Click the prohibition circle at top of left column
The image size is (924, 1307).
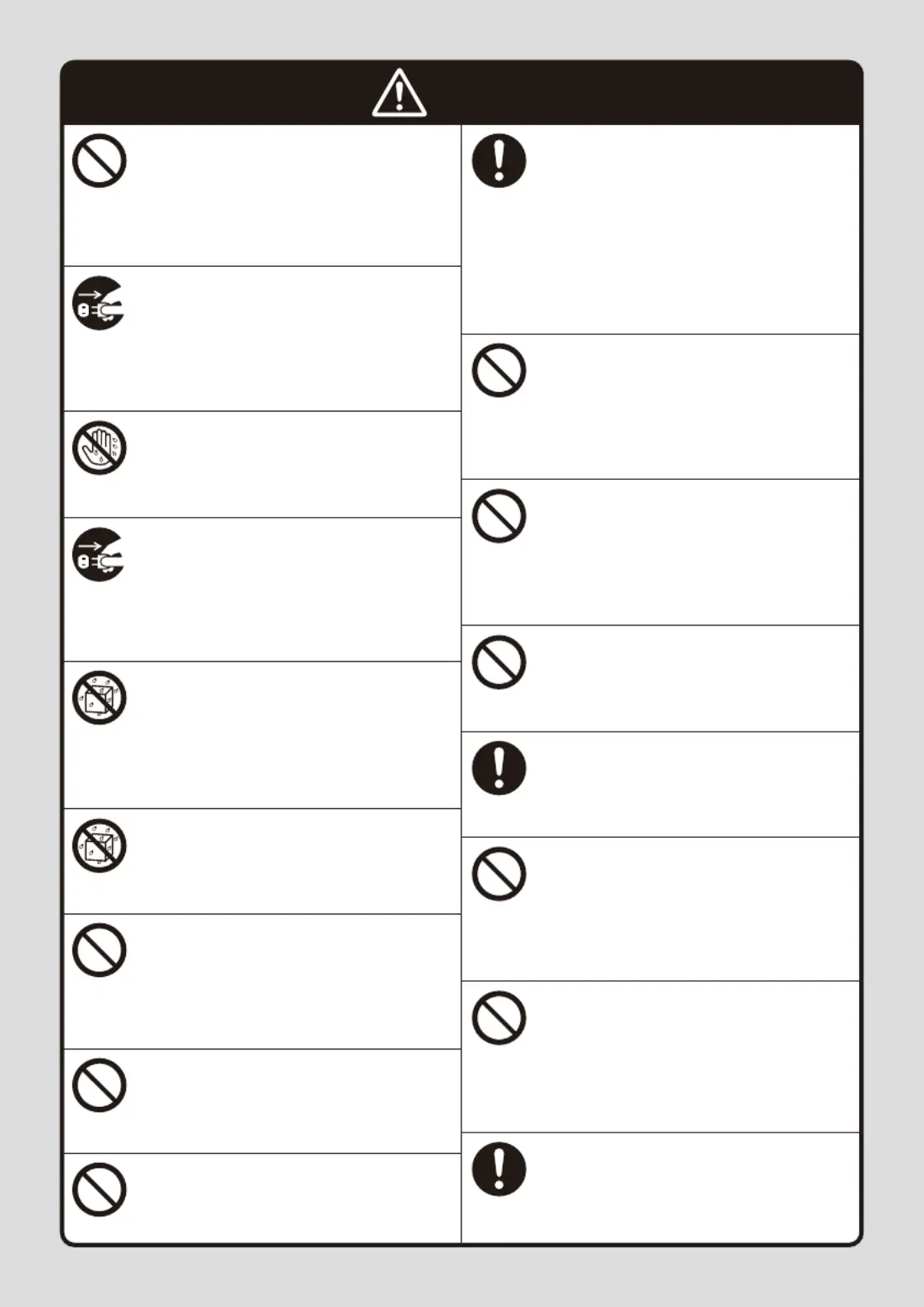point(99,160)
